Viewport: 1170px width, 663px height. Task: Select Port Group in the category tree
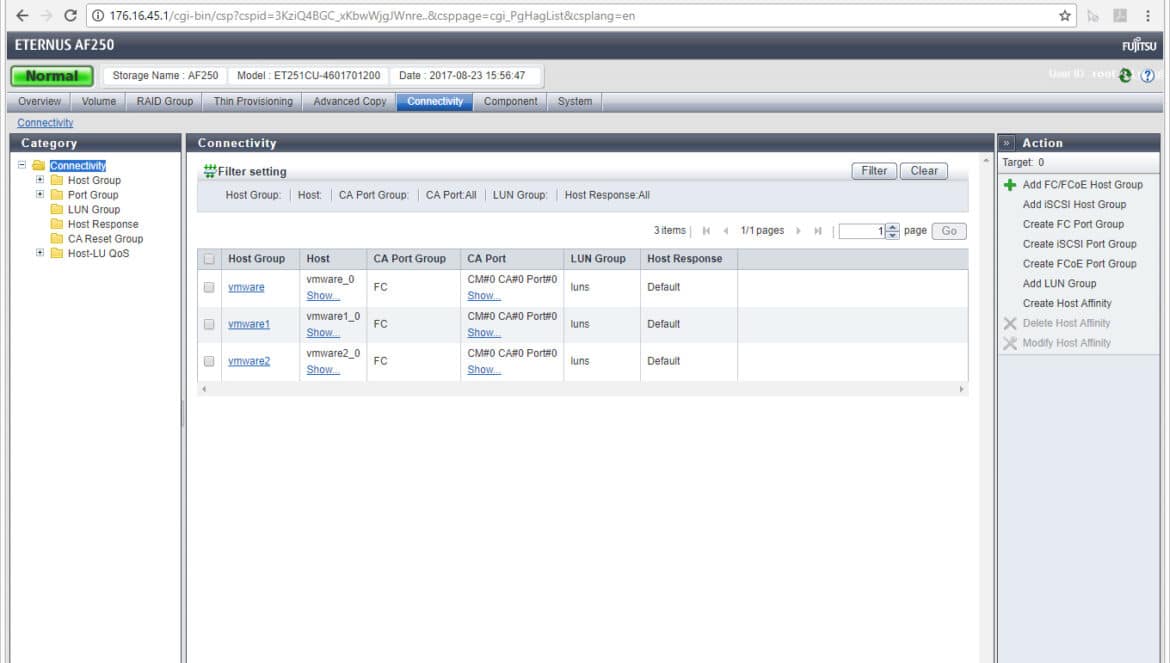click(93, 195)
